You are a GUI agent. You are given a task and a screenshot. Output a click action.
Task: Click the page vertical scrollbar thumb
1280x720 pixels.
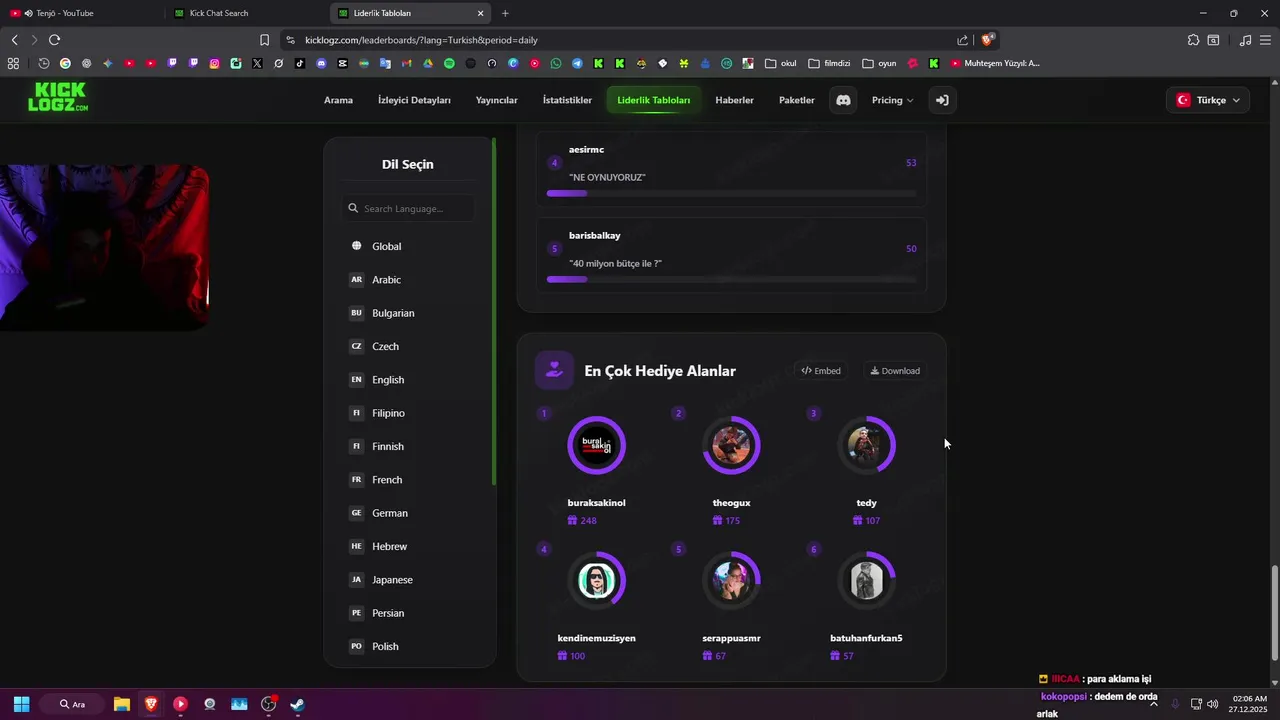coord(1274,612)
